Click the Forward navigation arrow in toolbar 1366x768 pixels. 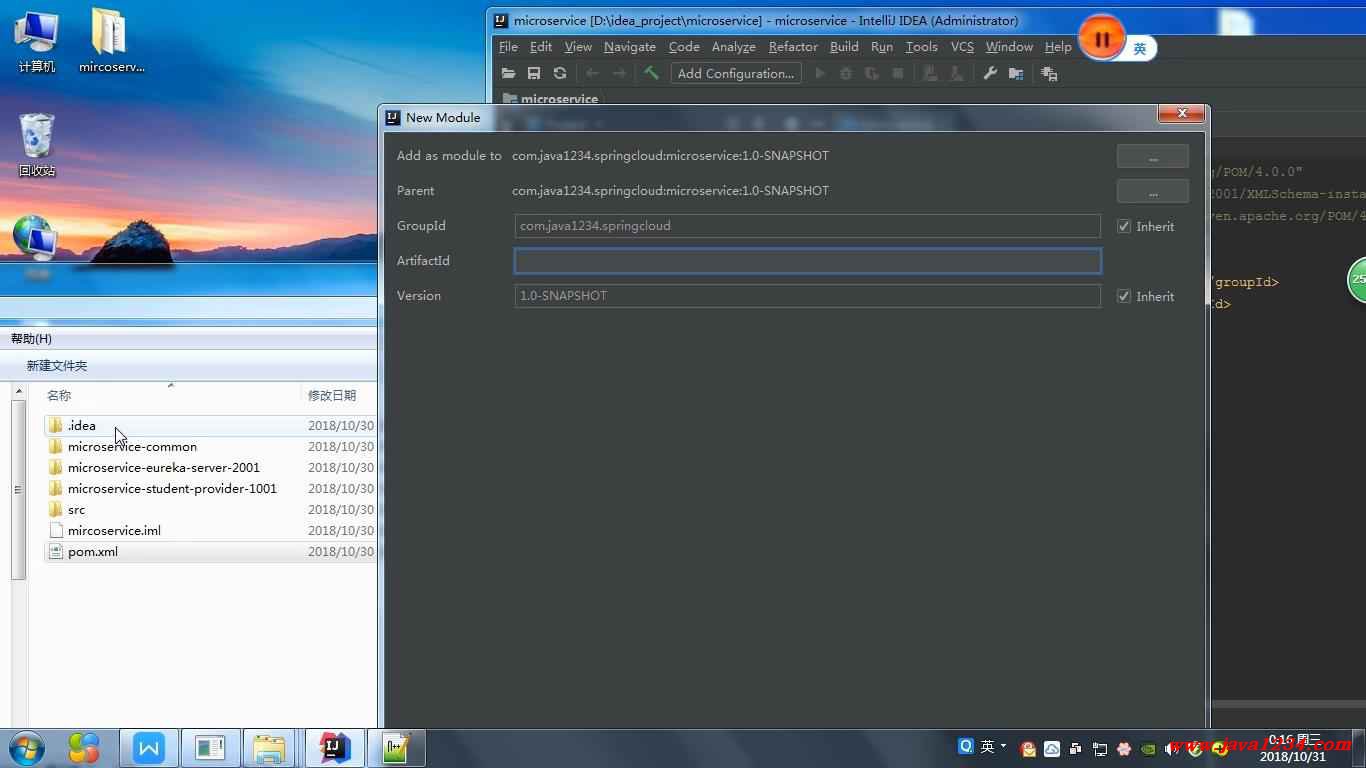(x=619, y=73)
